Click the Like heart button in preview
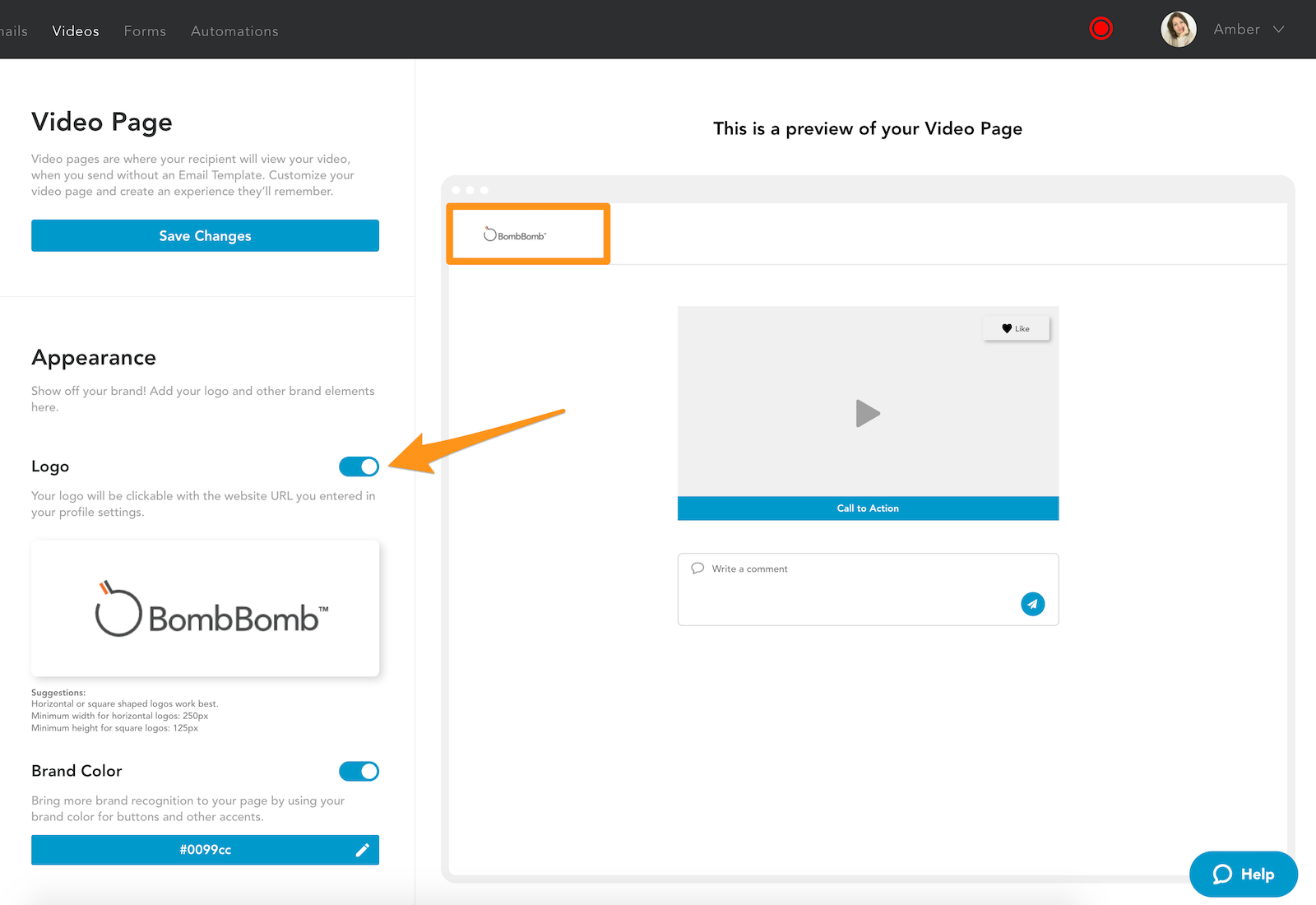The height and width of the screenshot is (905, 1316). click(1016, 328)
